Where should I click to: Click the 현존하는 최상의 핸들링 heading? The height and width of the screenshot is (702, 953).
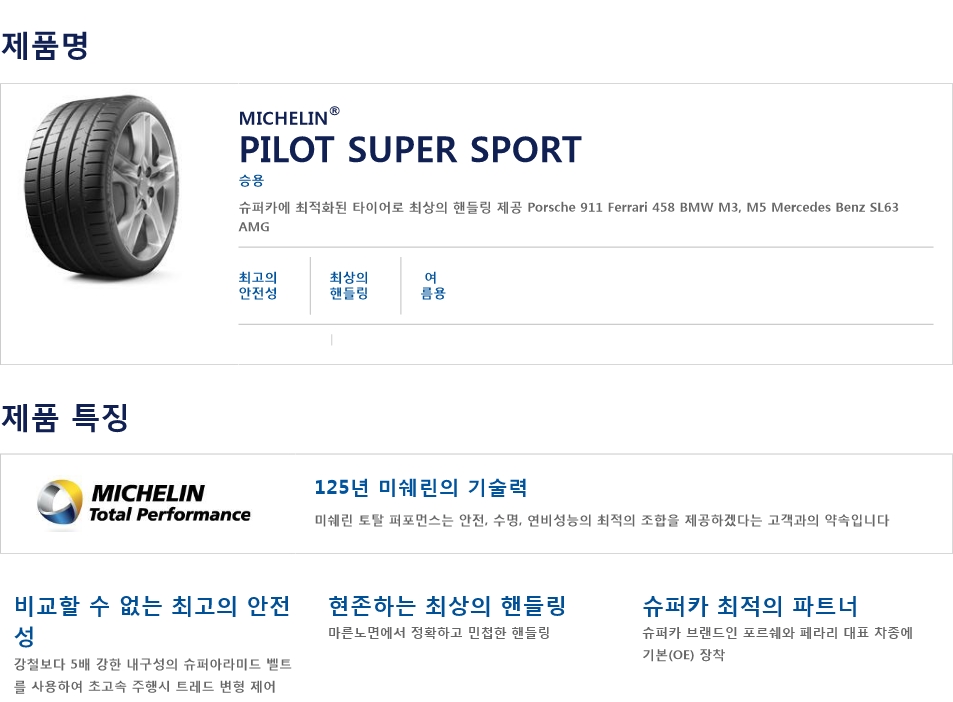point(447,606)
